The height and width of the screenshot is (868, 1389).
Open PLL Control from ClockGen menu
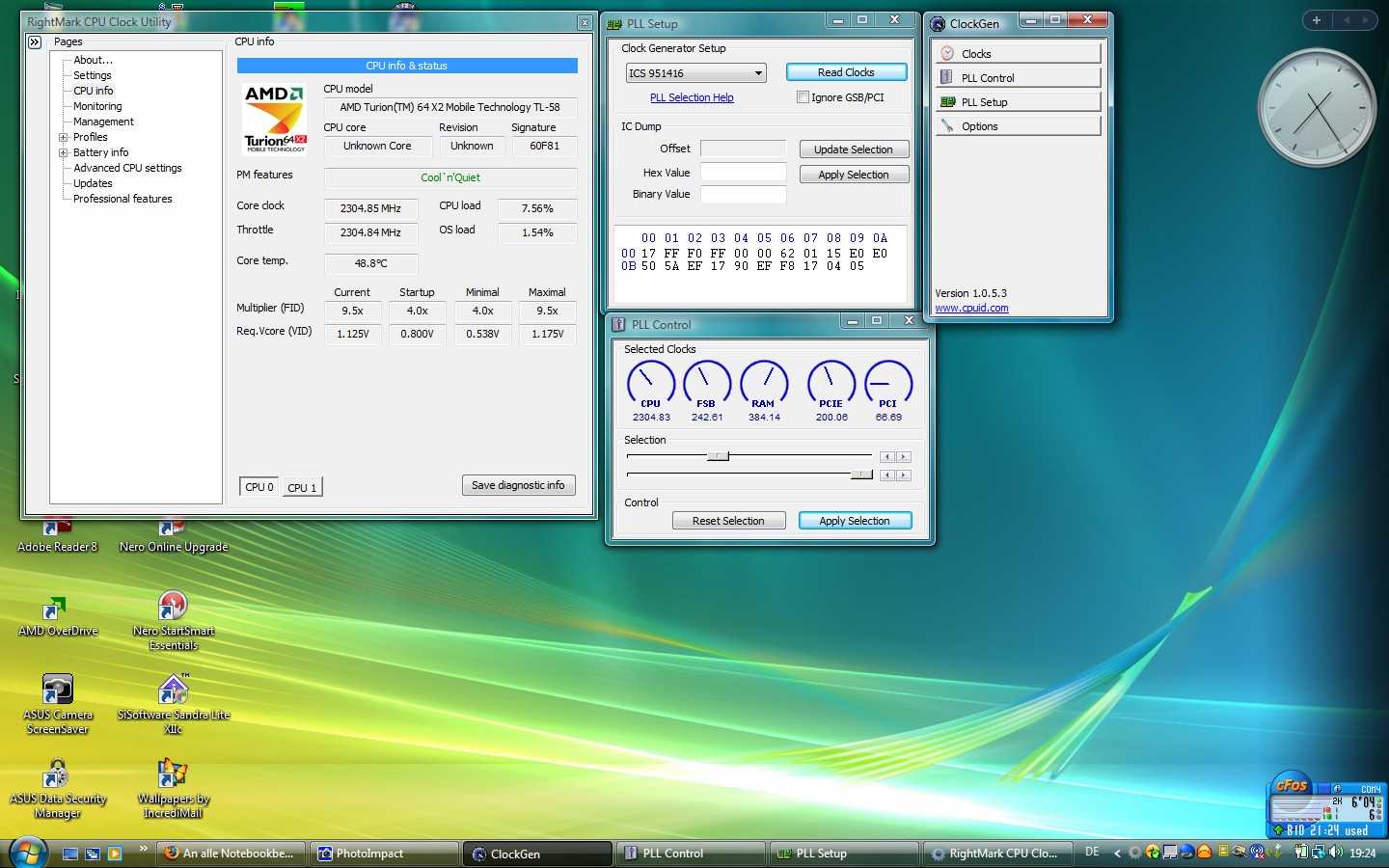pos(1018,77)
